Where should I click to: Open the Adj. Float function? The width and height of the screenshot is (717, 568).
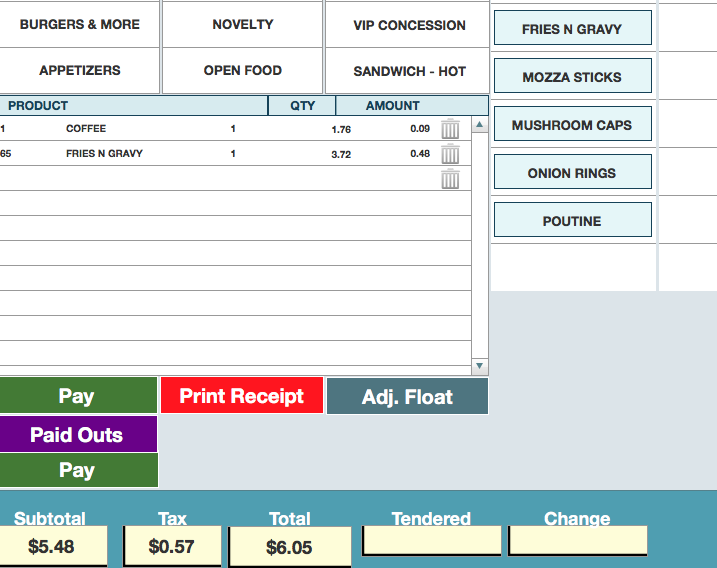coord(407,396)
